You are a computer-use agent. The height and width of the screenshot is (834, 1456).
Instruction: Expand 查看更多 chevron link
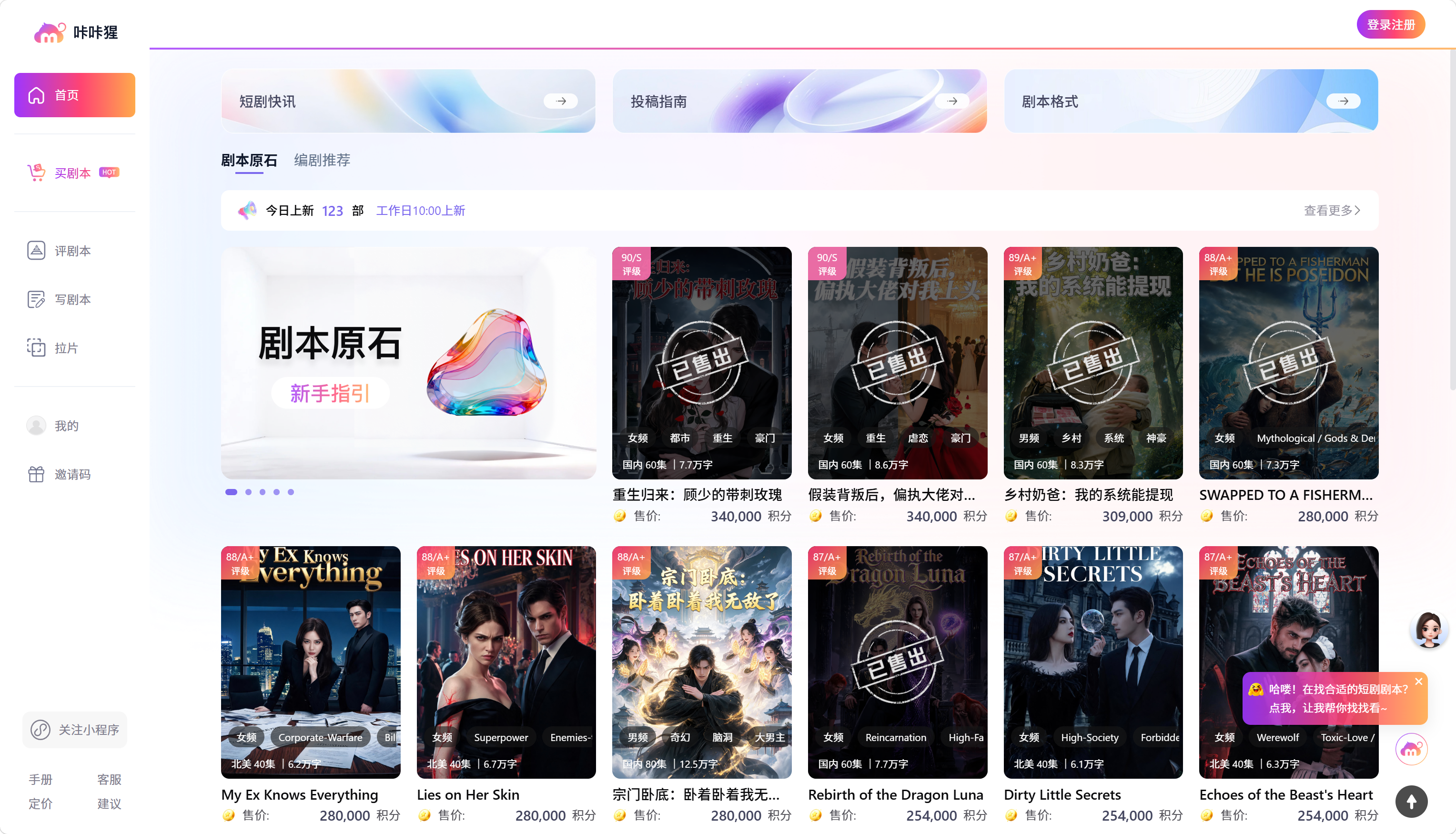(x=1332, y=210)
